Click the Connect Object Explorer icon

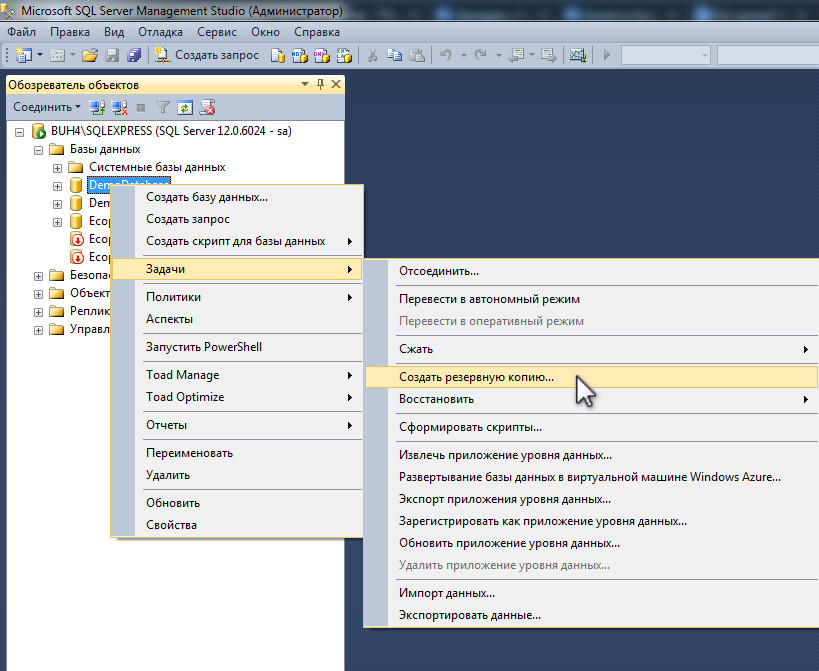coord(97,107)
